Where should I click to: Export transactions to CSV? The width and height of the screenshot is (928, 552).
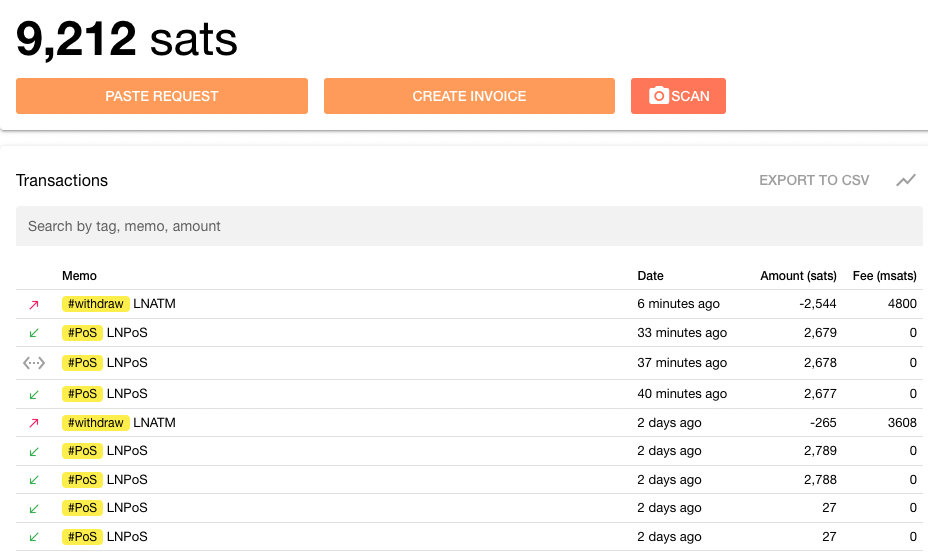click(x=814, y=180)
